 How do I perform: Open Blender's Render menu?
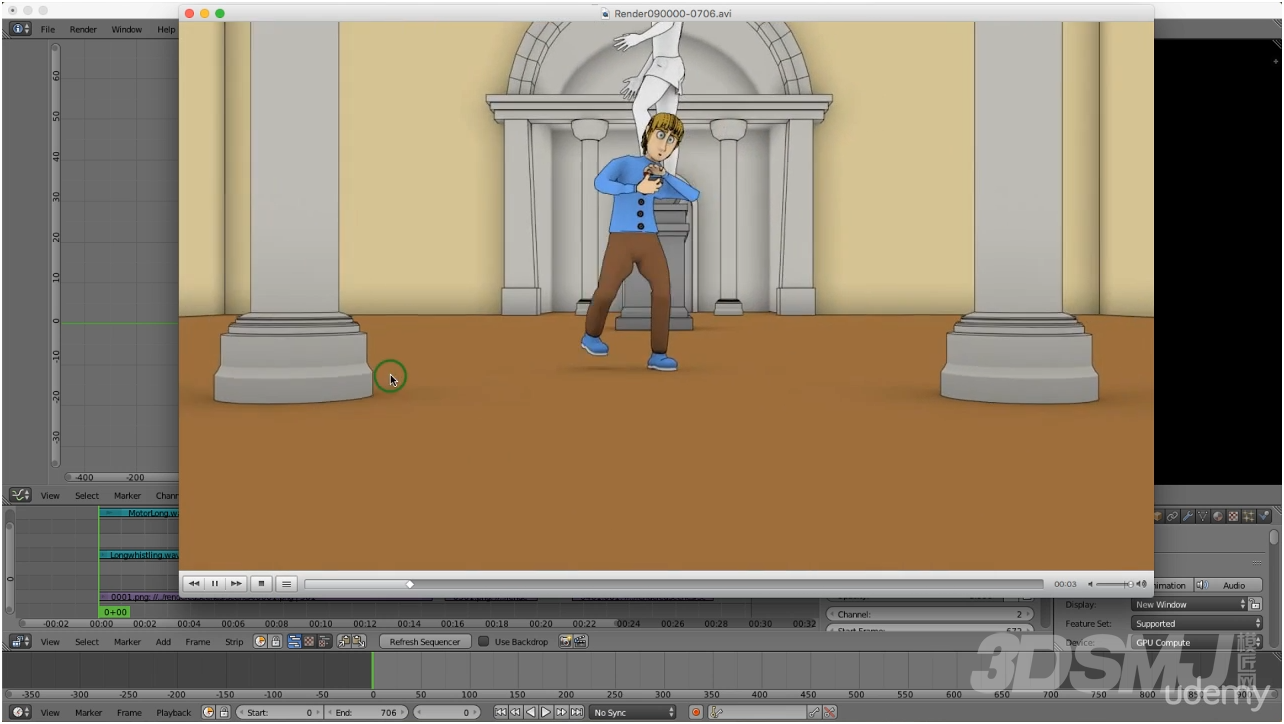[x=83, y=29]
